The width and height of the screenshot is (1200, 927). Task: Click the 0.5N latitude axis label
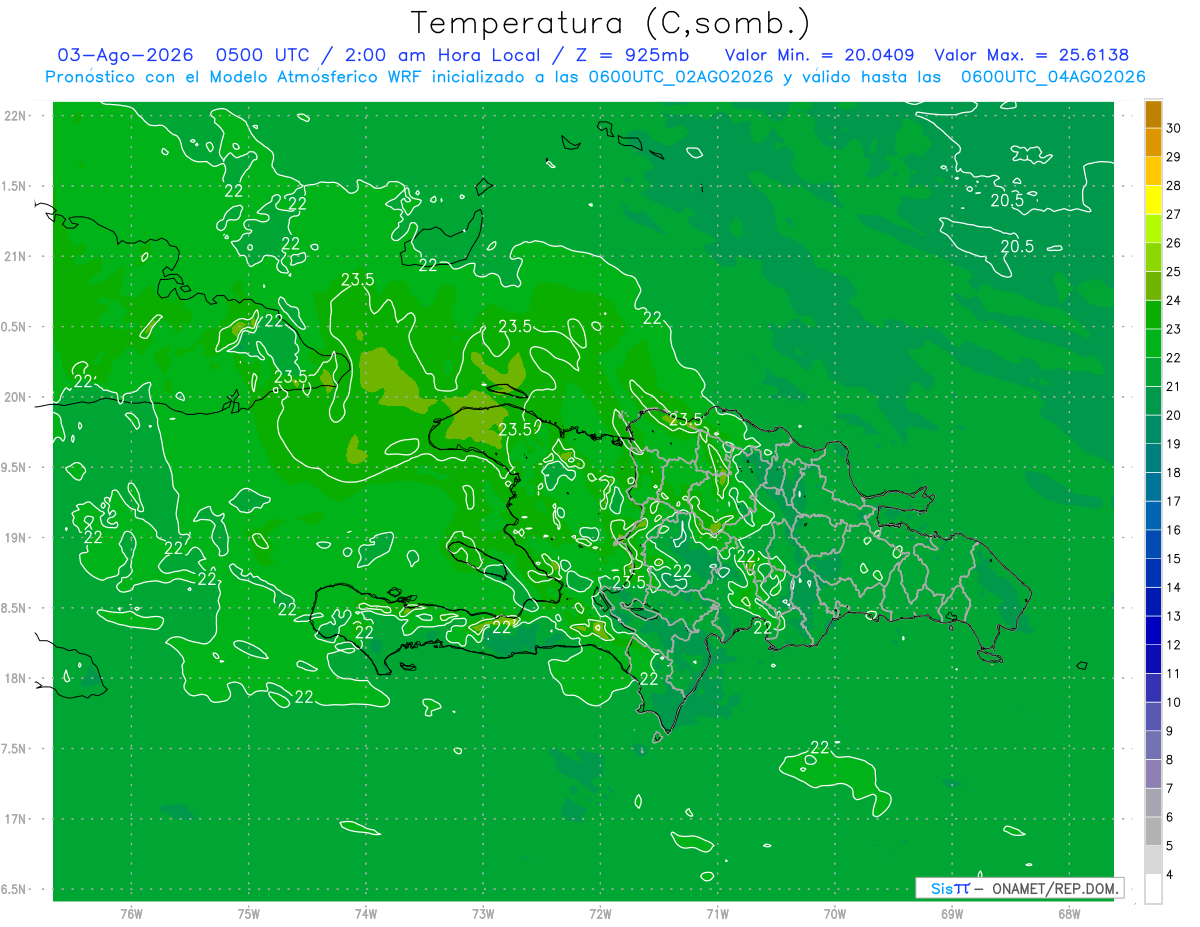pos(15,327)
